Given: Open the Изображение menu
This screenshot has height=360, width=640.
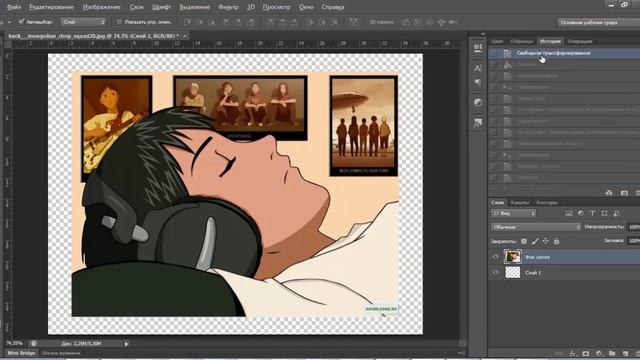Looking at the screenshot, I should tap(102, 7).
